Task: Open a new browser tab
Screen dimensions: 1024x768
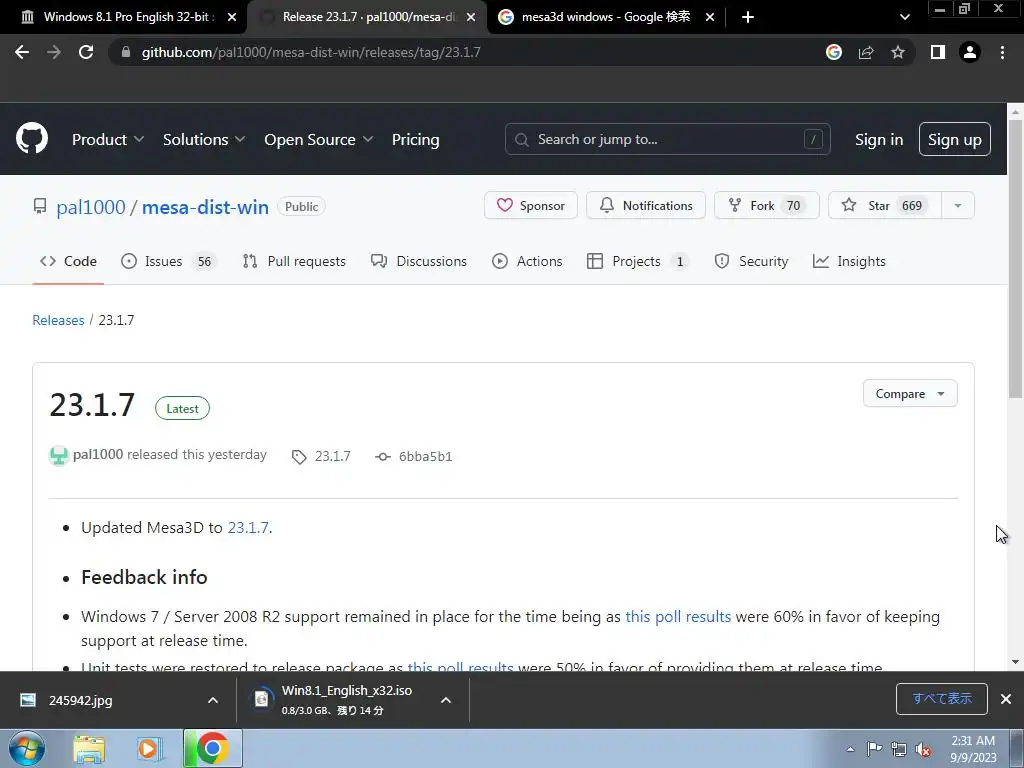Action: coord(748,17)
